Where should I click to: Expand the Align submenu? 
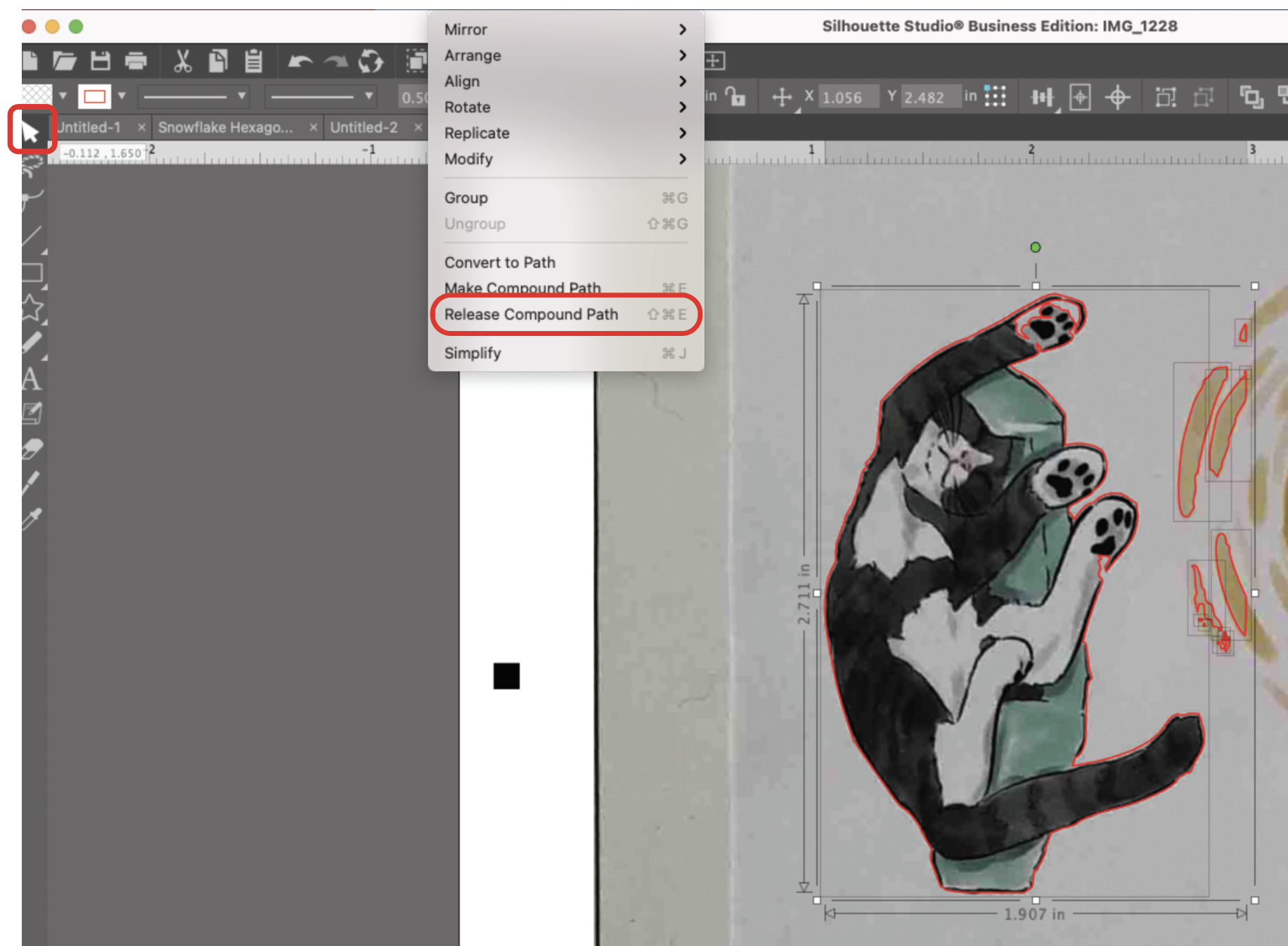[x=565, y=82]
